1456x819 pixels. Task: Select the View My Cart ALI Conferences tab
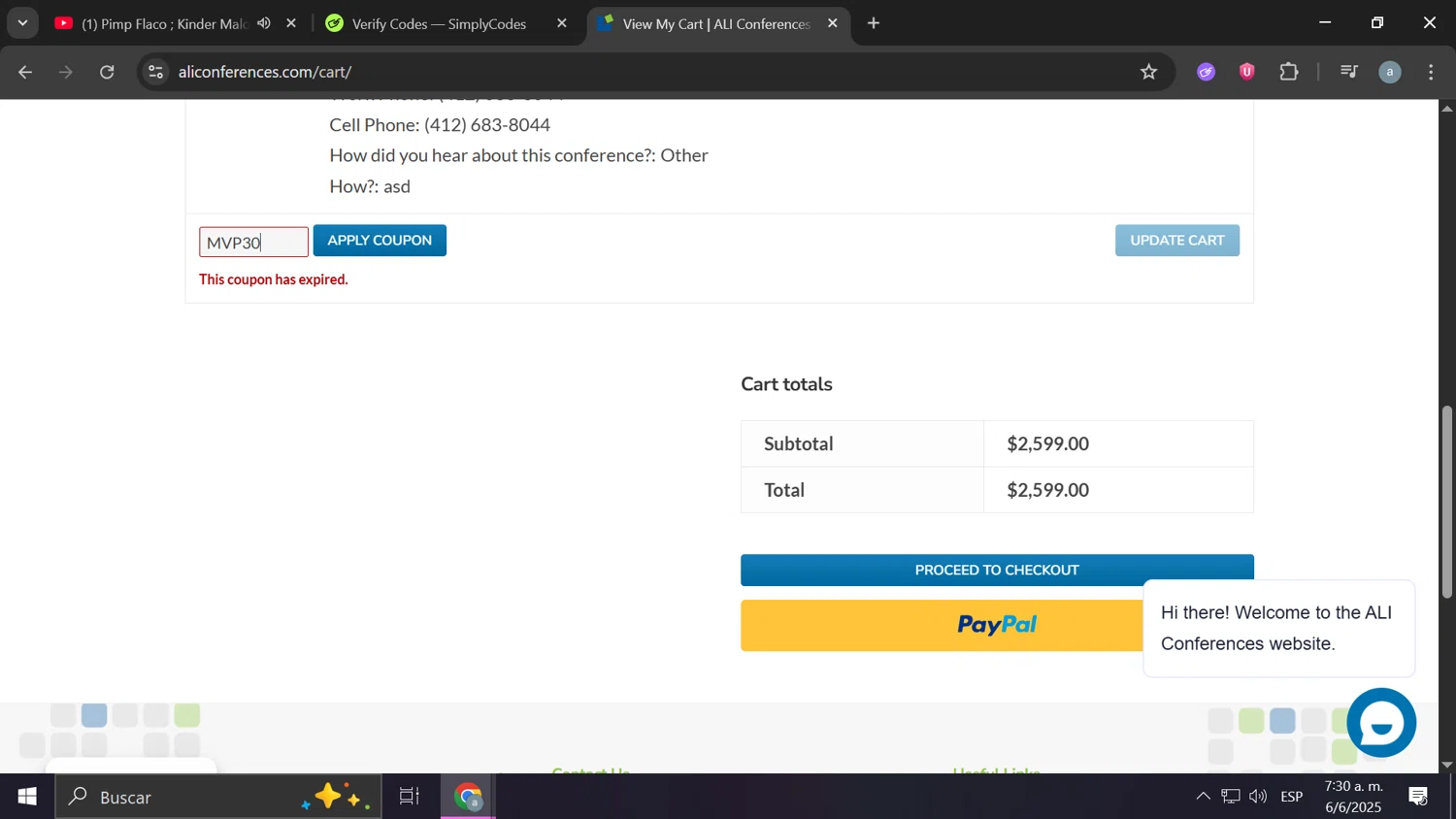pyautogui.click(x=718, y=23)
